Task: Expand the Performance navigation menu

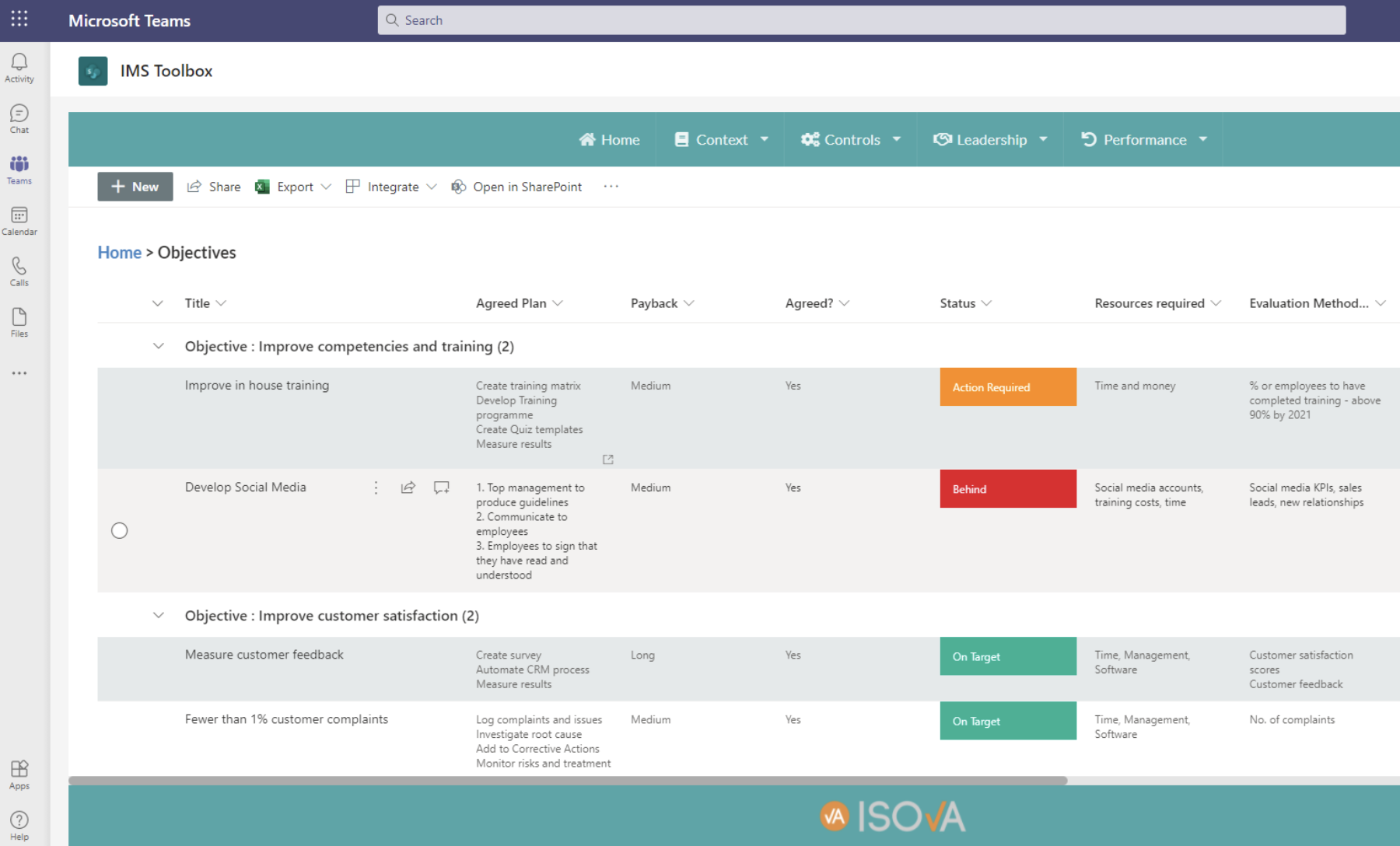Action: 1143,139
